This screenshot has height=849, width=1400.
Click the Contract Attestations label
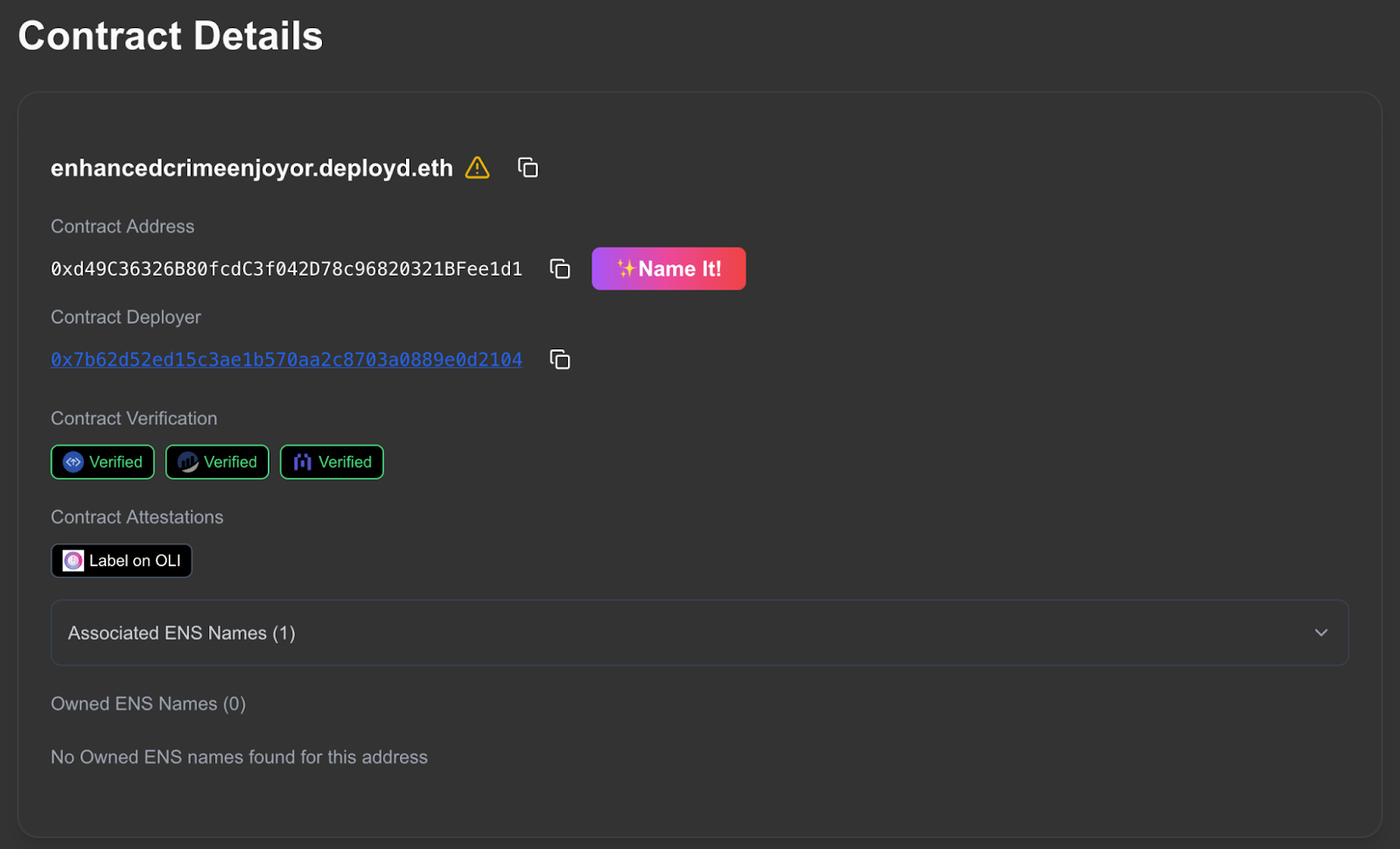[x=137, y=517]
